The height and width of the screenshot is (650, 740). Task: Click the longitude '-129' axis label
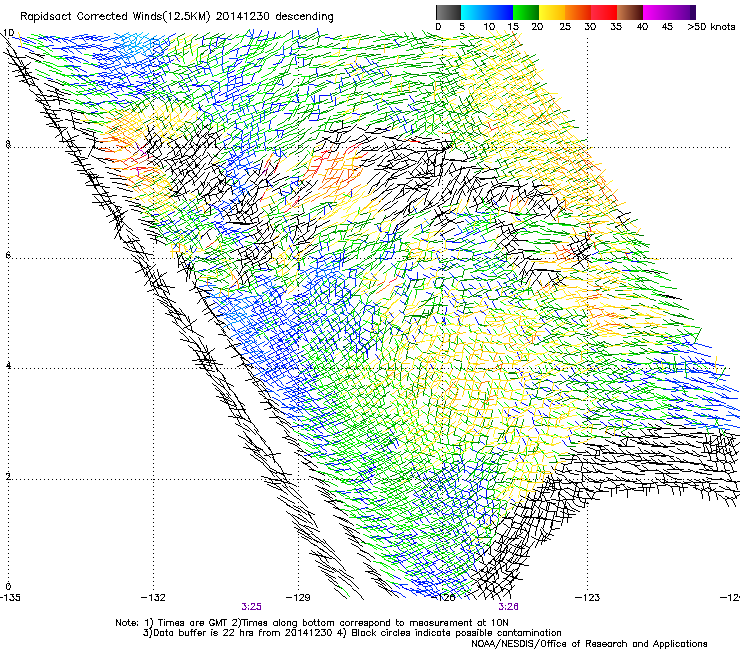pos(298,598)
